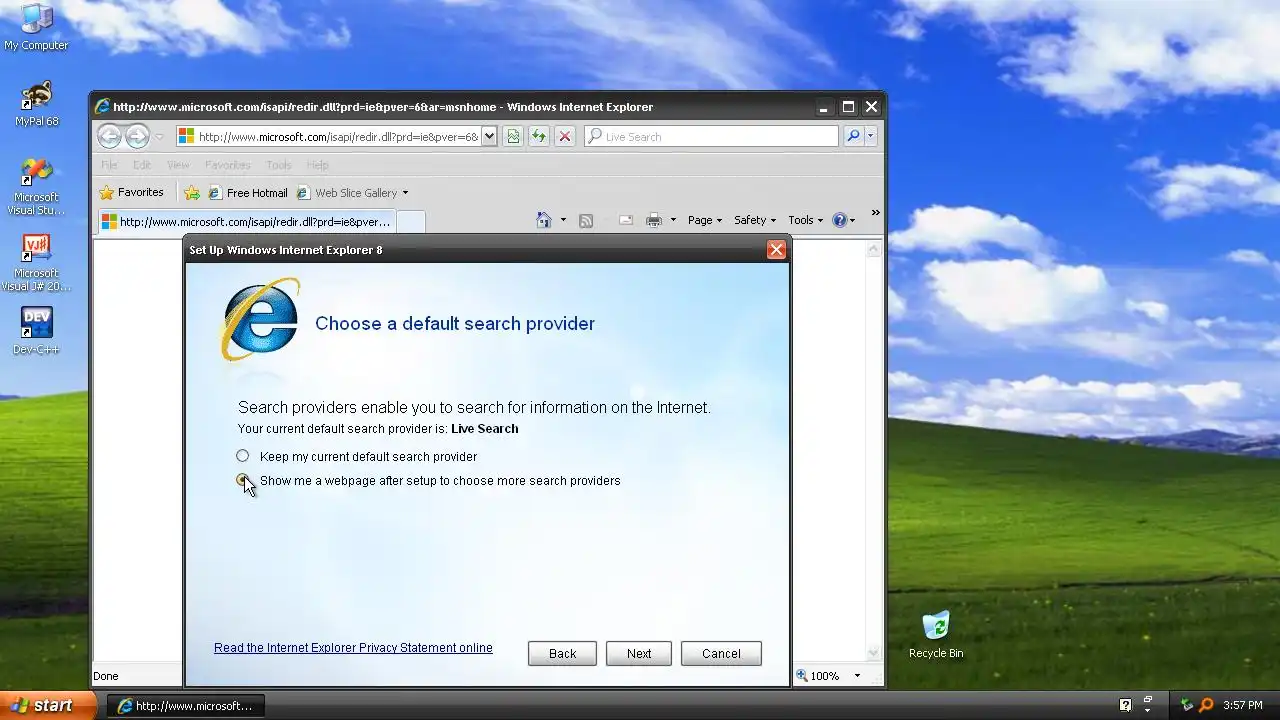Expand the Home button dropdown arrow
Viewport: 1280px width, 720px height.
click(x=563, y=220)
